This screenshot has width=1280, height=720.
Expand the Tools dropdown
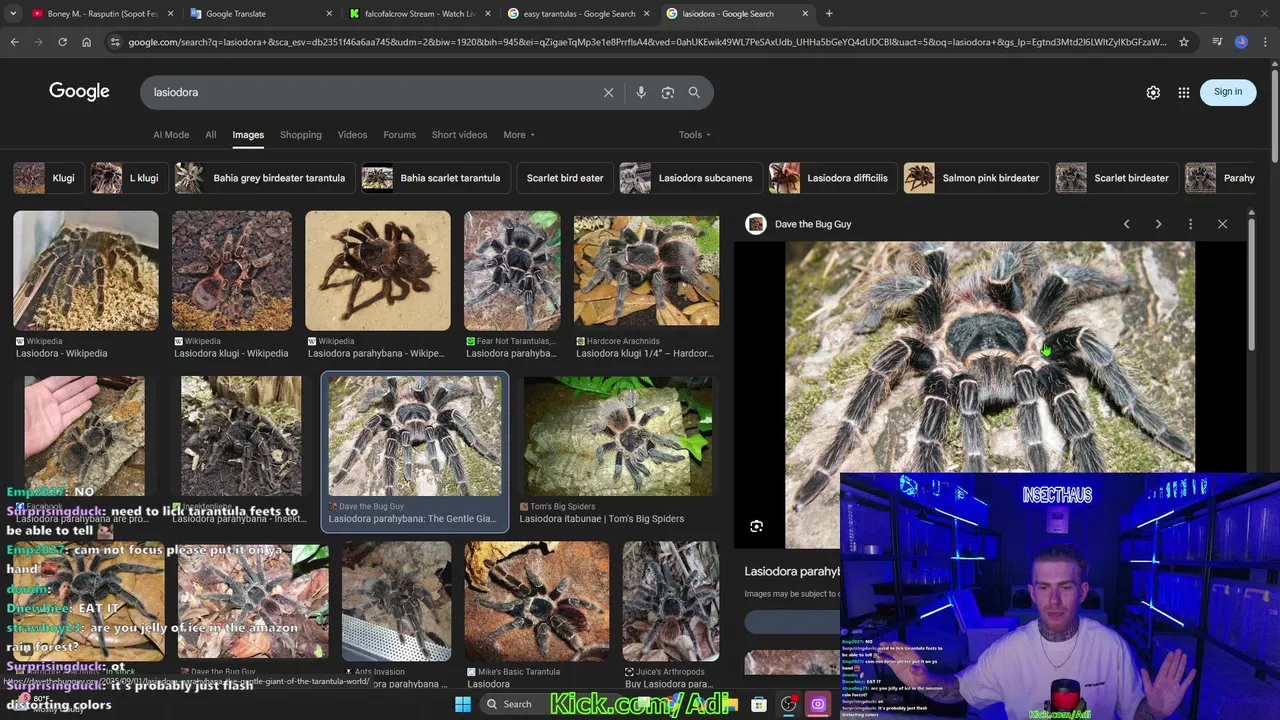click(694, 135)
